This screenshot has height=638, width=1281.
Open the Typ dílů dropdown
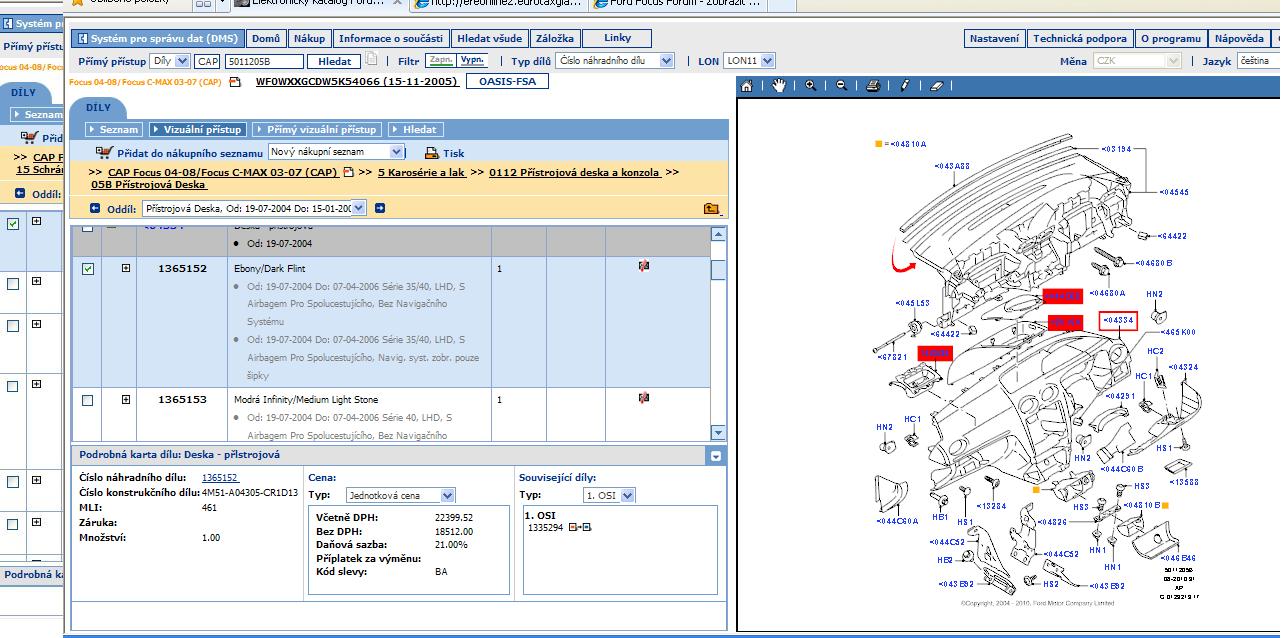[x=614, y=61]
